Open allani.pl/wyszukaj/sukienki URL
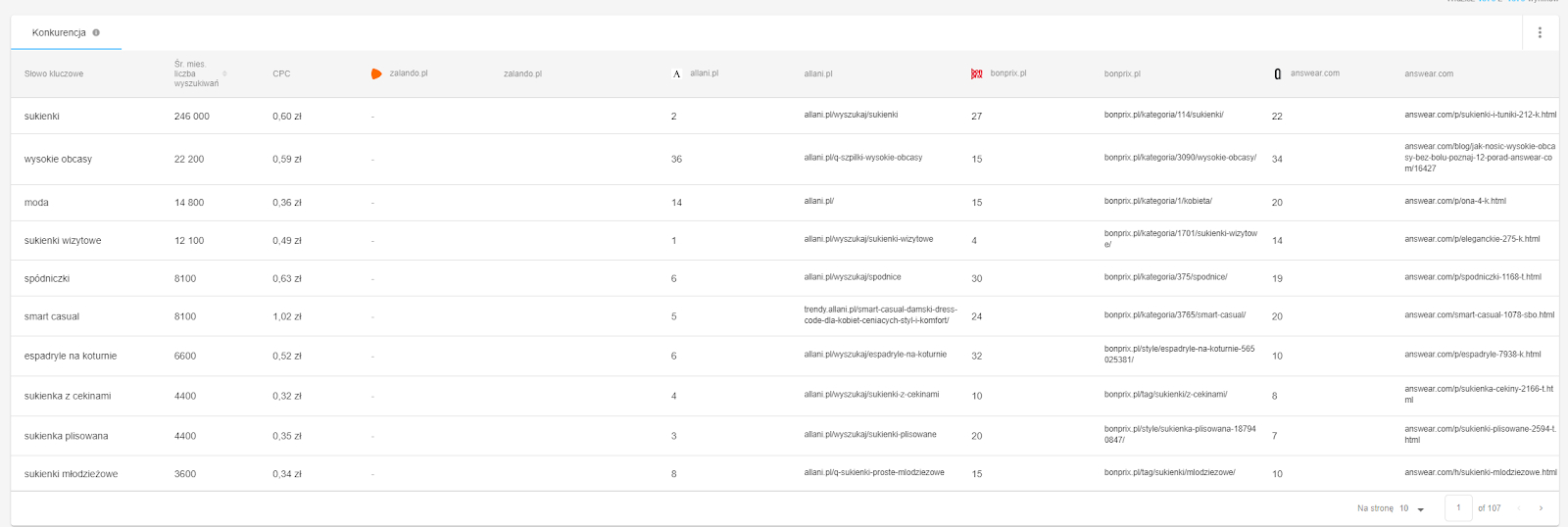This screenshot has width=1568, height=527. tap(851, 115)
